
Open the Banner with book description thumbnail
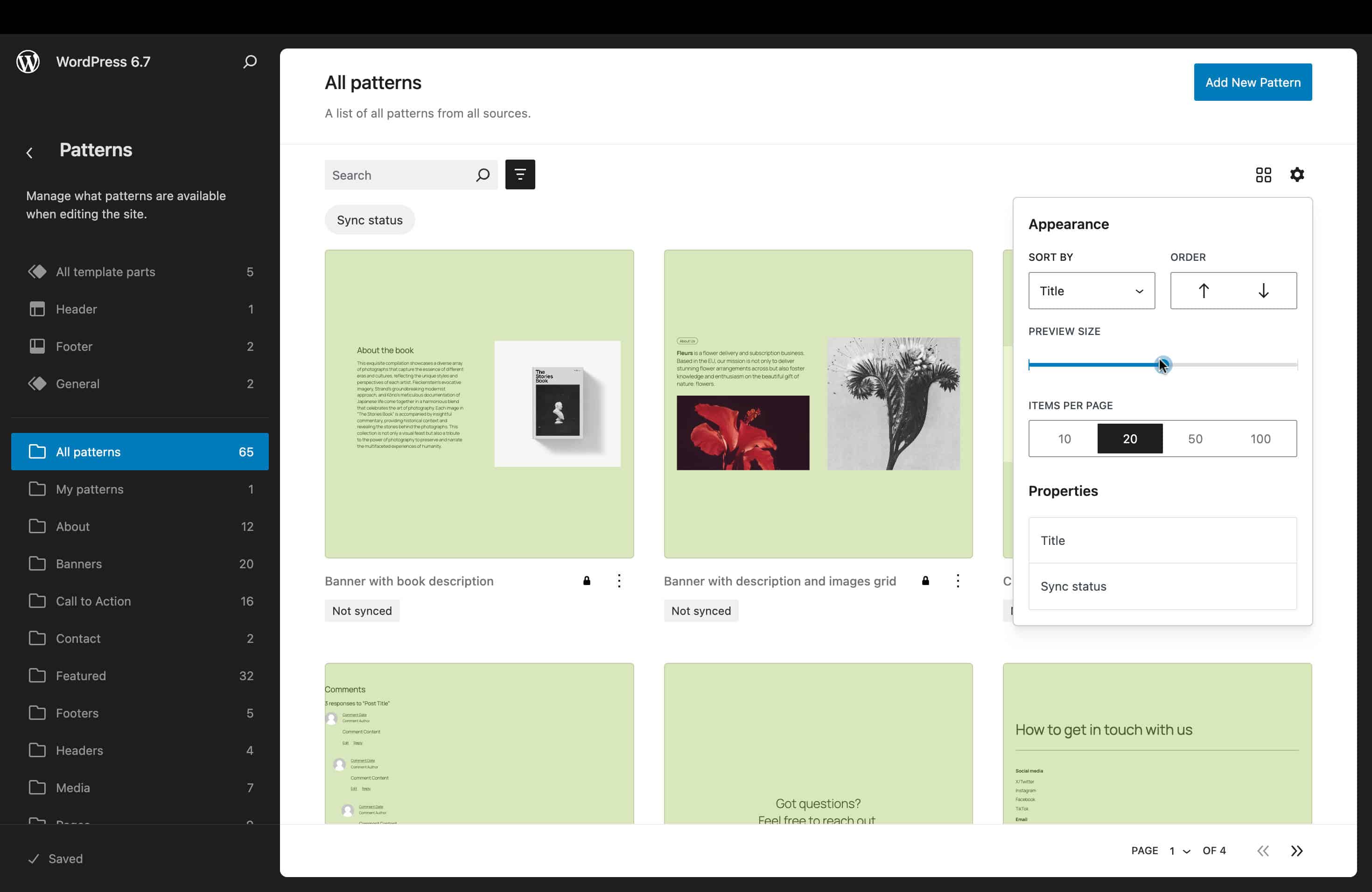pos(479,404)
